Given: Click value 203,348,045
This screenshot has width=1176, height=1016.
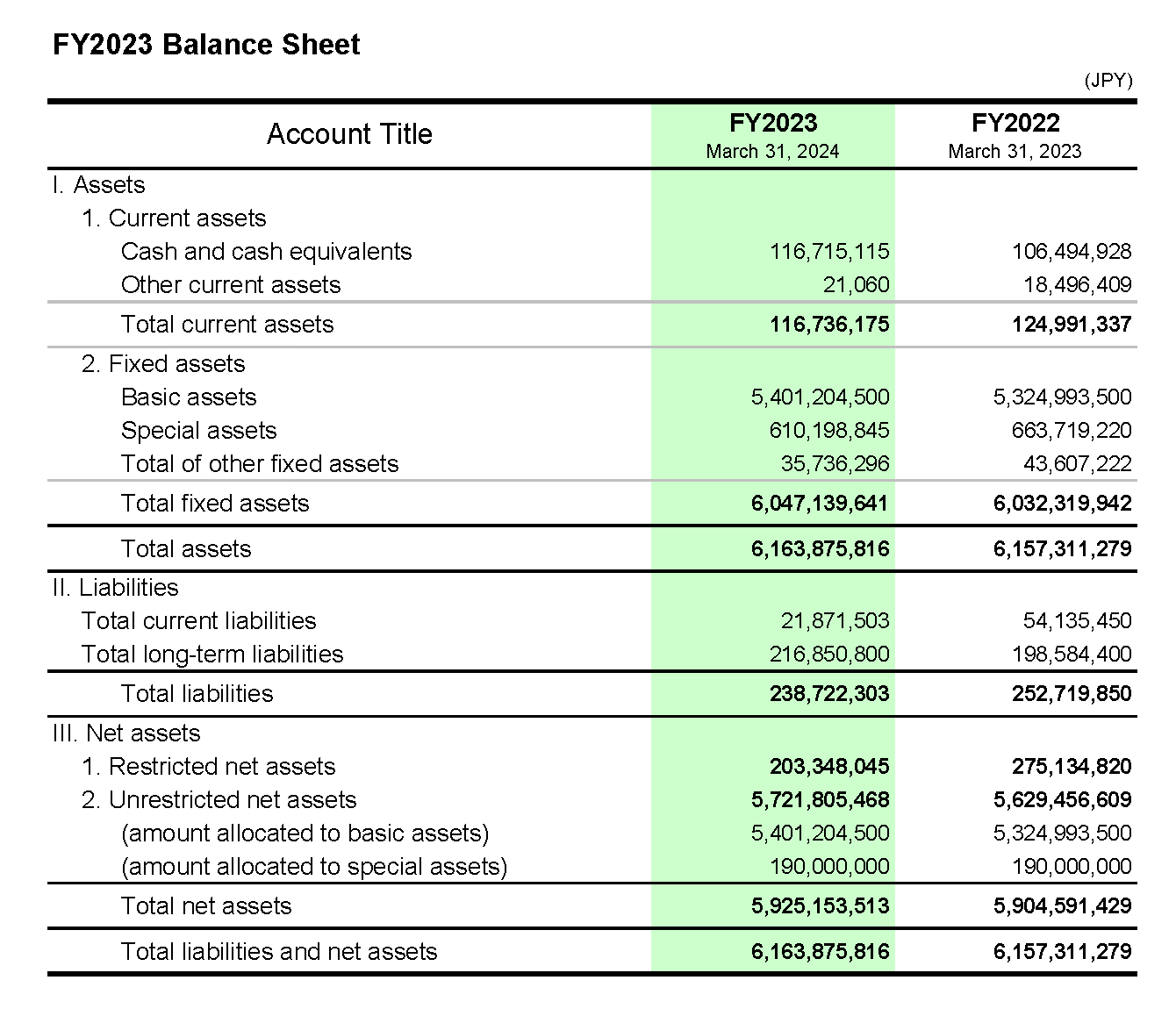Looking at the screenshot, I should tap(829, 767).
